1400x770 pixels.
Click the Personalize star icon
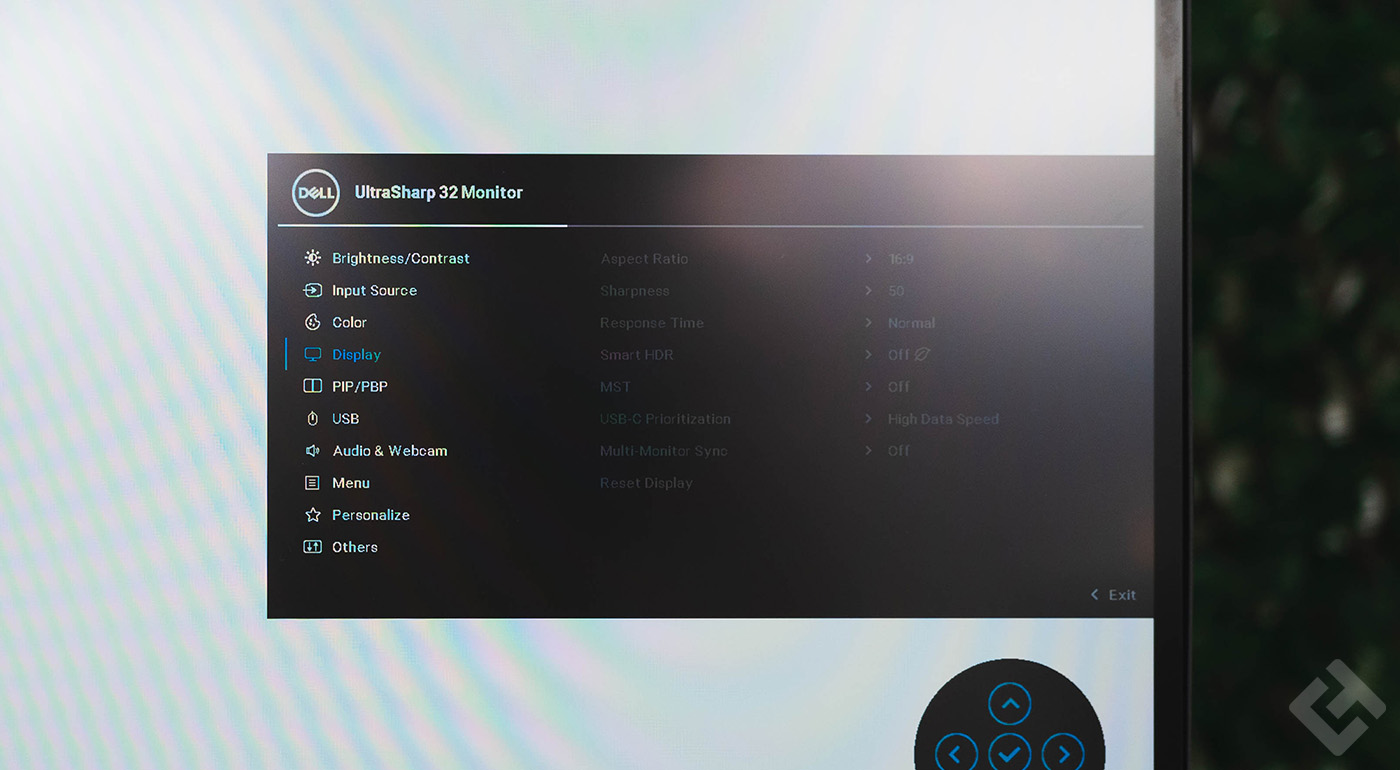tap(313, 515)
